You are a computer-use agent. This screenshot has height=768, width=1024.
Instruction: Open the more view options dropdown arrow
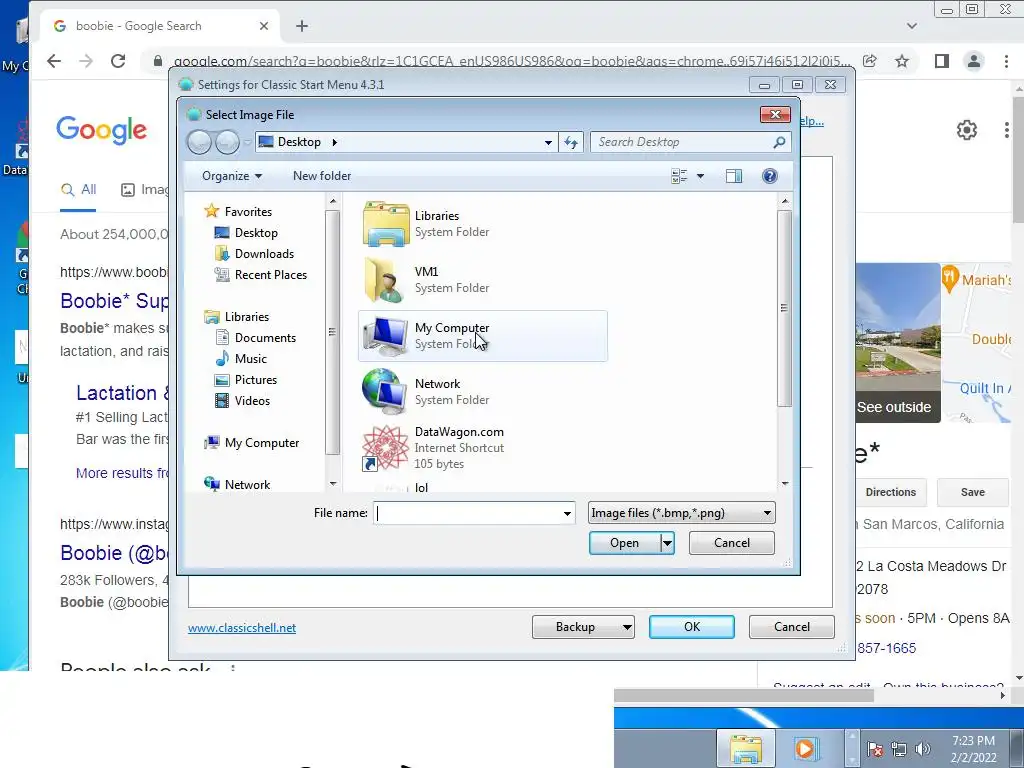tap(700, 176)
